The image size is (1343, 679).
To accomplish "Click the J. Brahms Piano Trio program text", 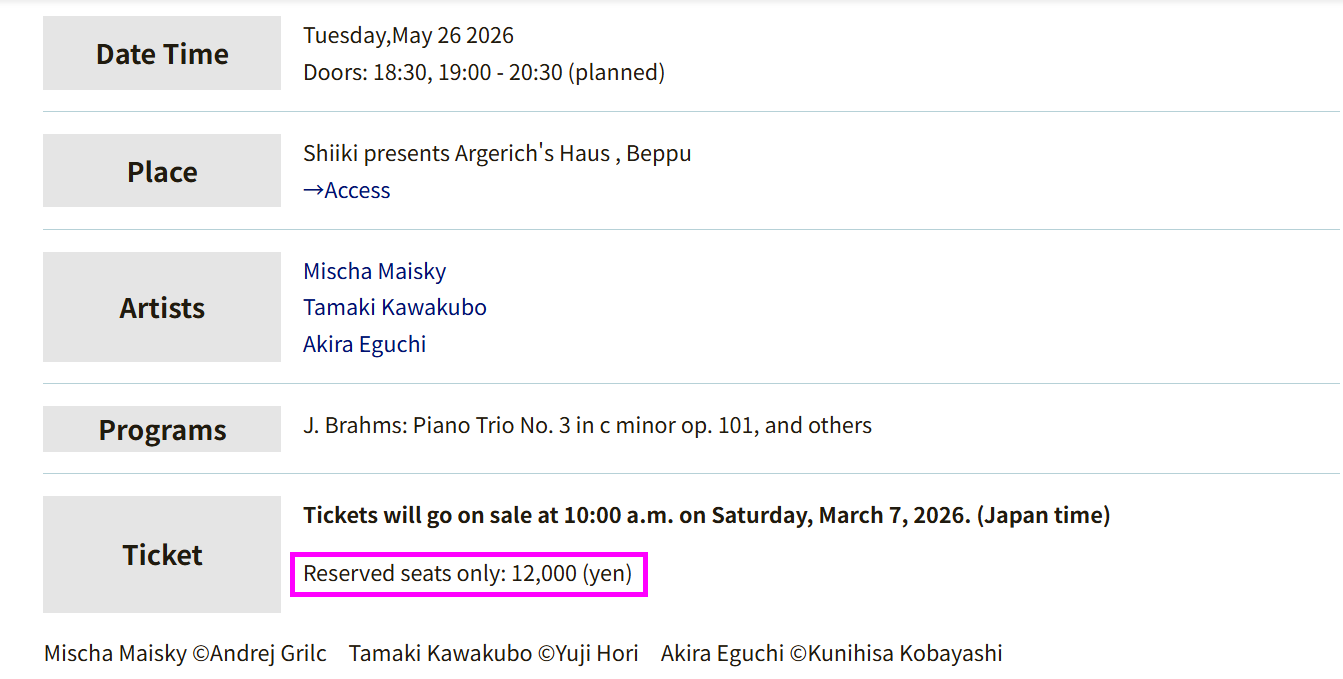I will click(587, 426).
